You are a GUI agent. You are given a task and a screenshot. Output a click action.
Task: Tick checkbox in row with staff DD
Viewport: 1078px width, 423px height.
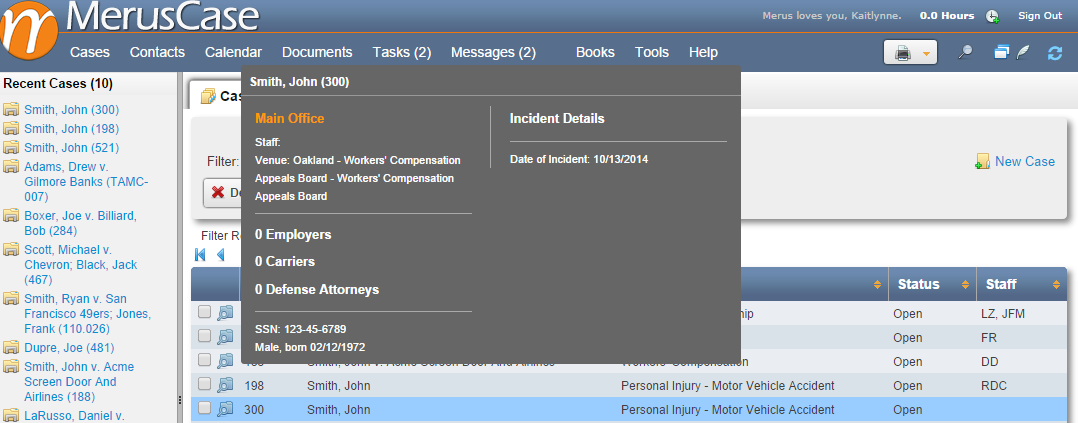click(x=204, y=360)
